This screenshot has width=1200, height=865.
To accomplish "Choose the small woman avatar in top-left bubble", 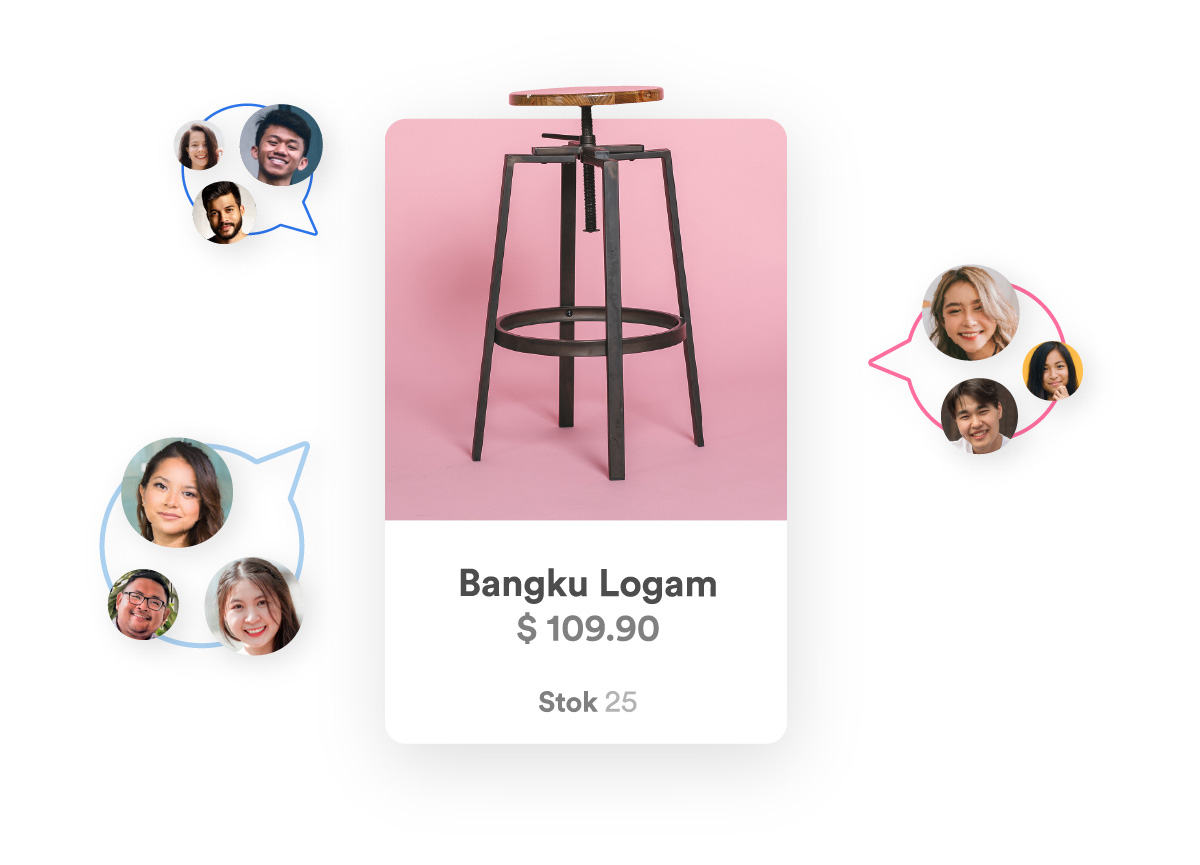I will 198,146.
